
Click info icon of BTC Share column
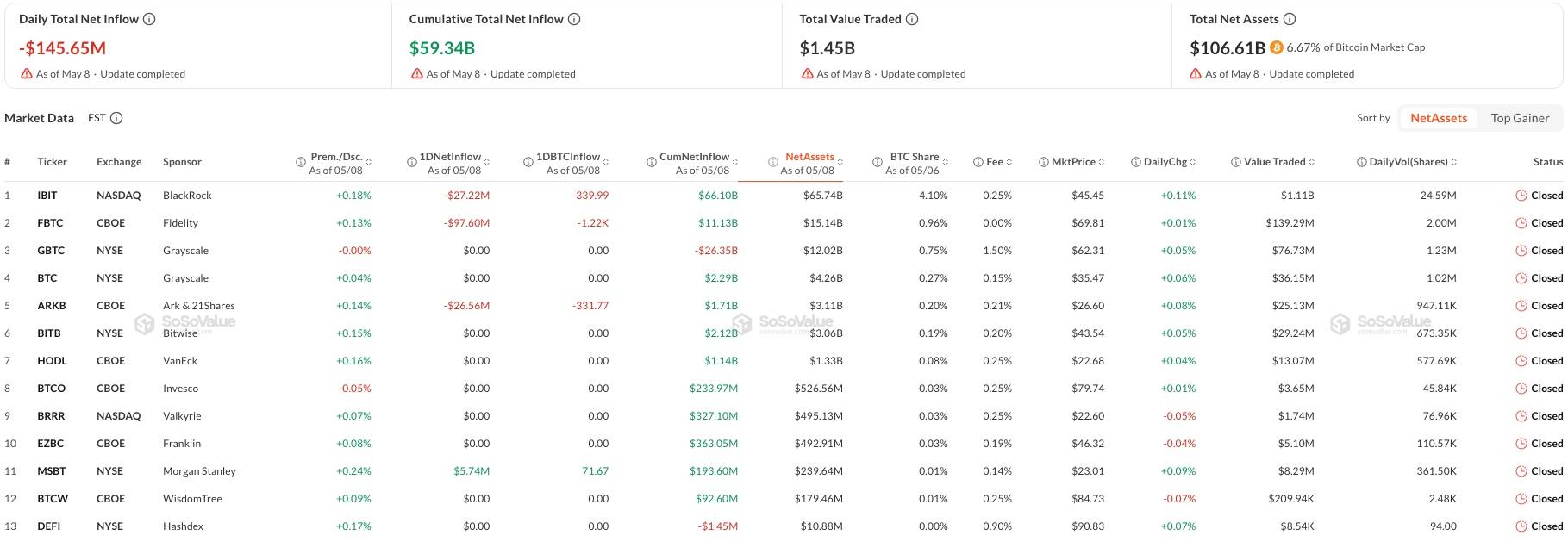pos(877,162)
